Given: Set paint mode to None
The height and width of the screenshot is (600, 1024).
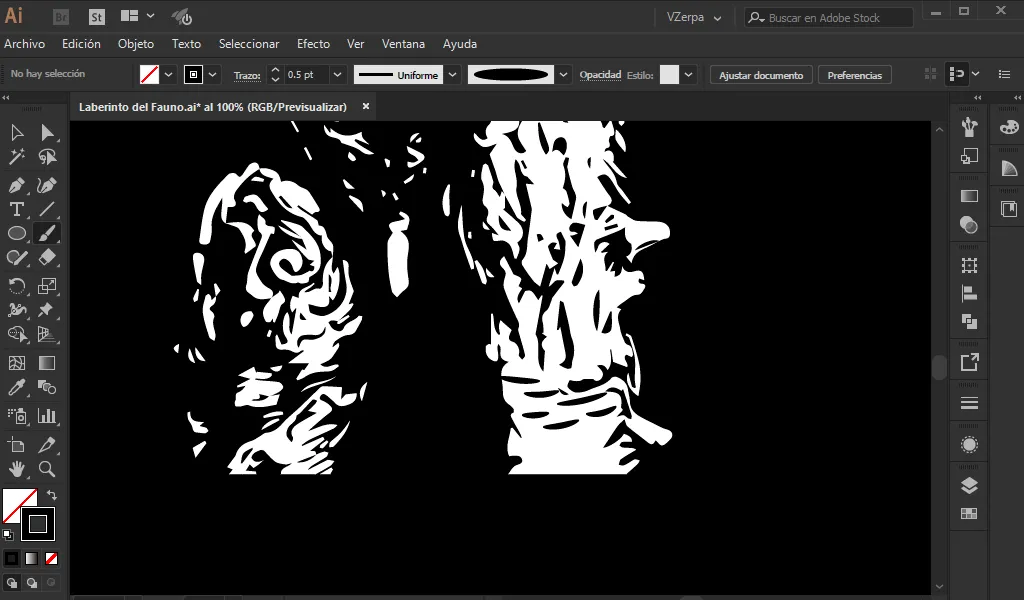Looking at the screenshot, I should (x=52, y=558).
